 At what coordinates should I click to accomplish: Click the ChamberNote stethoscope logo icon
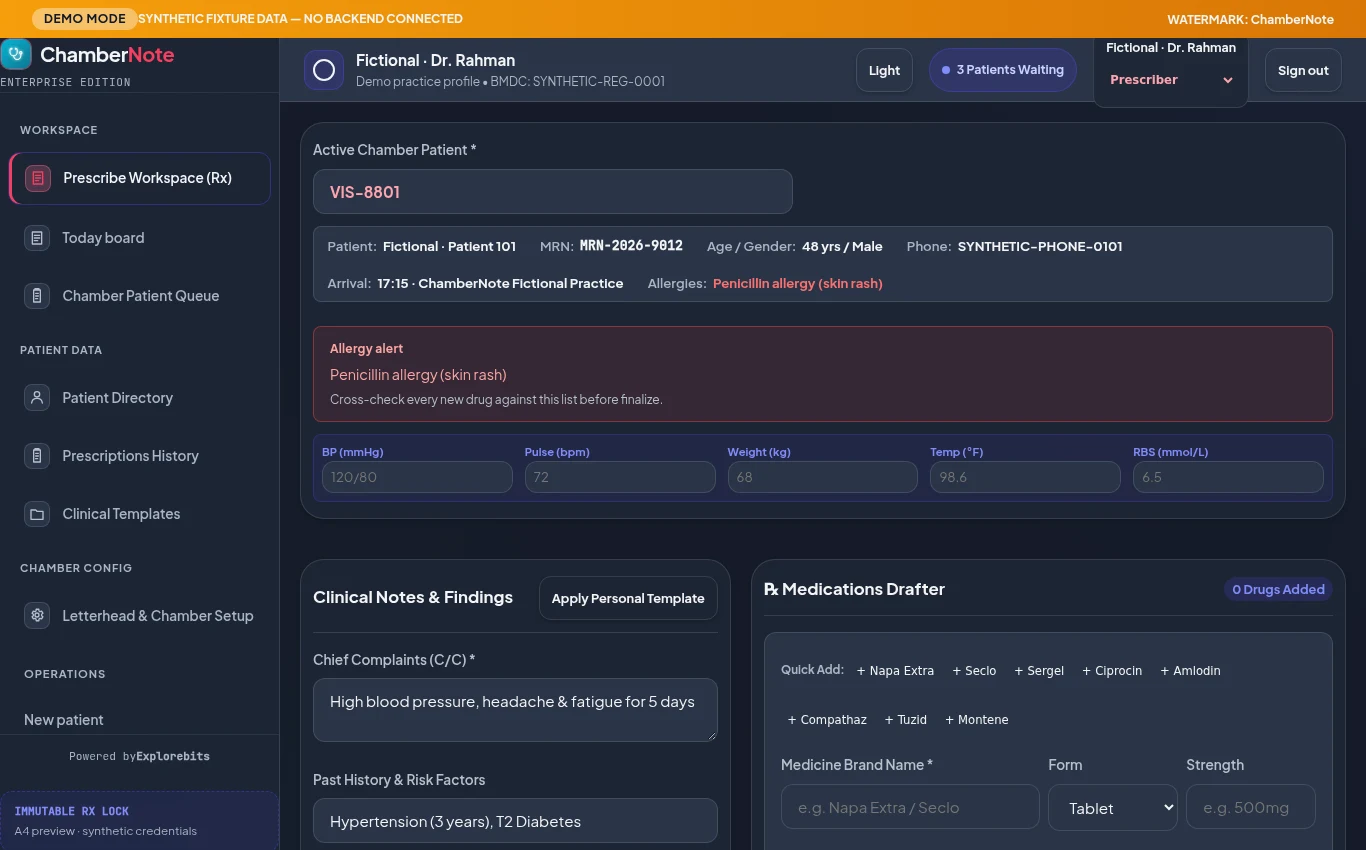[16, 54]
